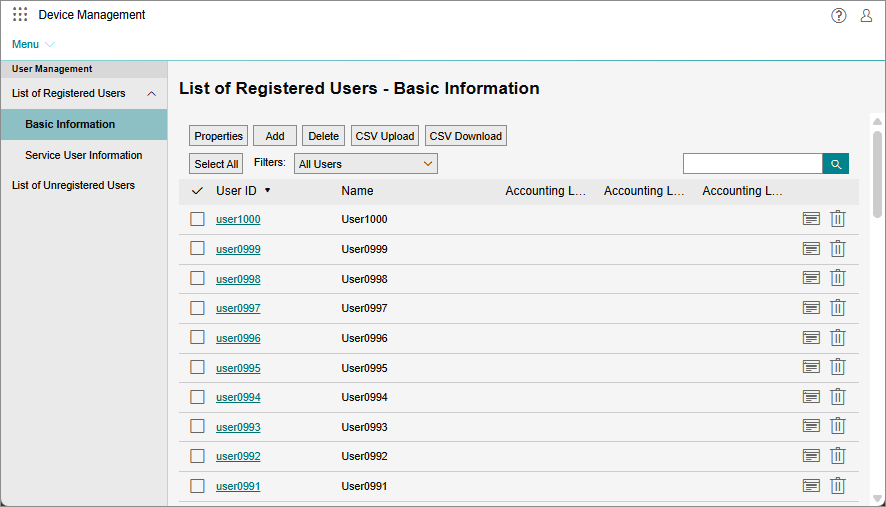This screenshot has width=886, height=507.
Task: Collapse List of Registered Users section
Action: click(x=151, y=93)
